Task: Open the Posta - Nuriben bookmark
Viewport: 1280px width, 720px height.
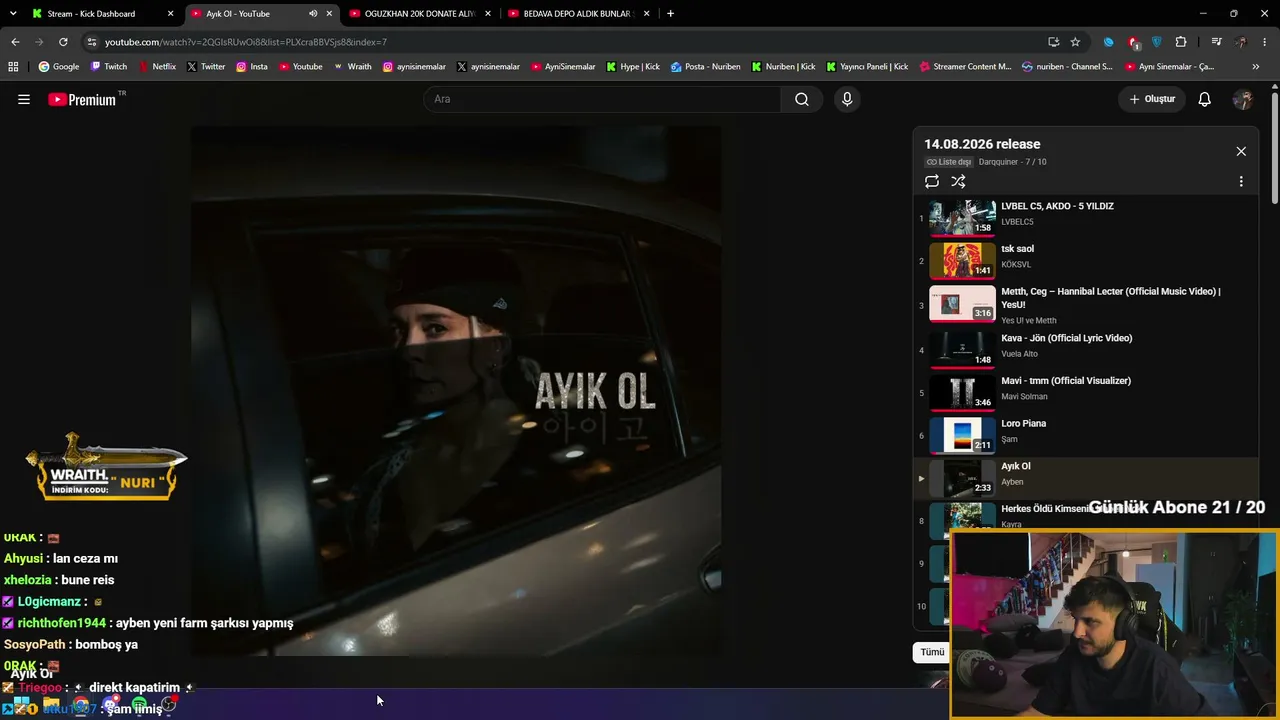Action: click(706, 67)
